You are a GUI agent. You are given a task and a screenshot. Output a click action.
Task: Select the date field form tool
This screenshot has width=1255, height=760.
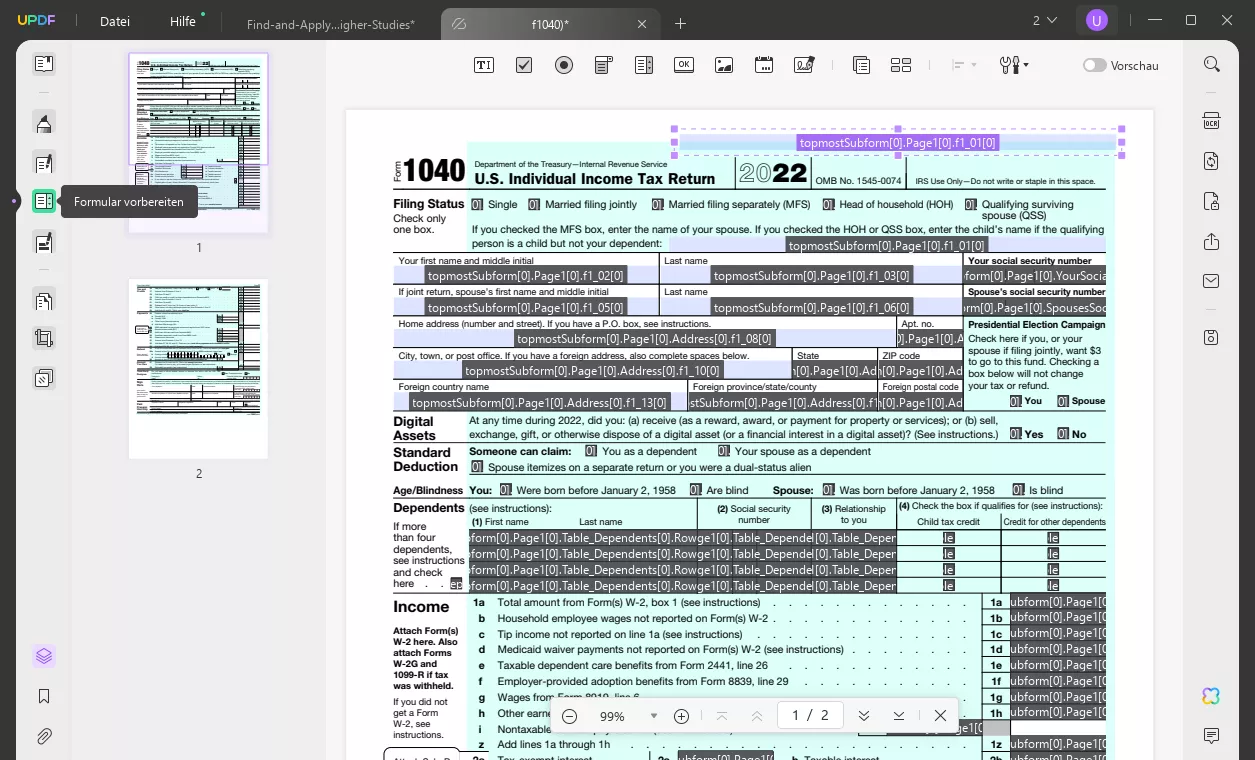click(764, 65)
